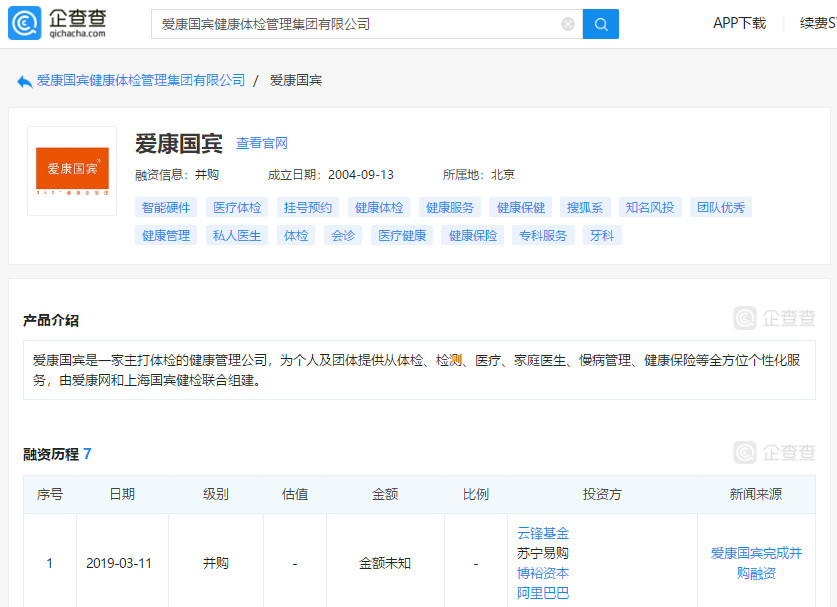
Task: Open investor link 阿里巴巴
Action: pyautogui.click(x=543, y=593)
